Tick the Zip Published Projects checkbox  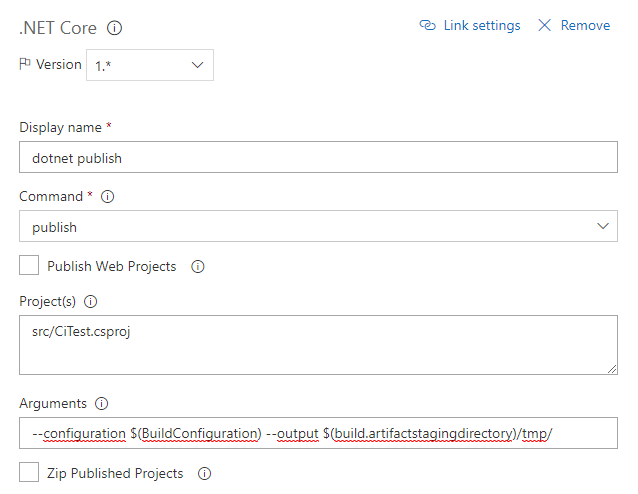[x=29, y=472]
